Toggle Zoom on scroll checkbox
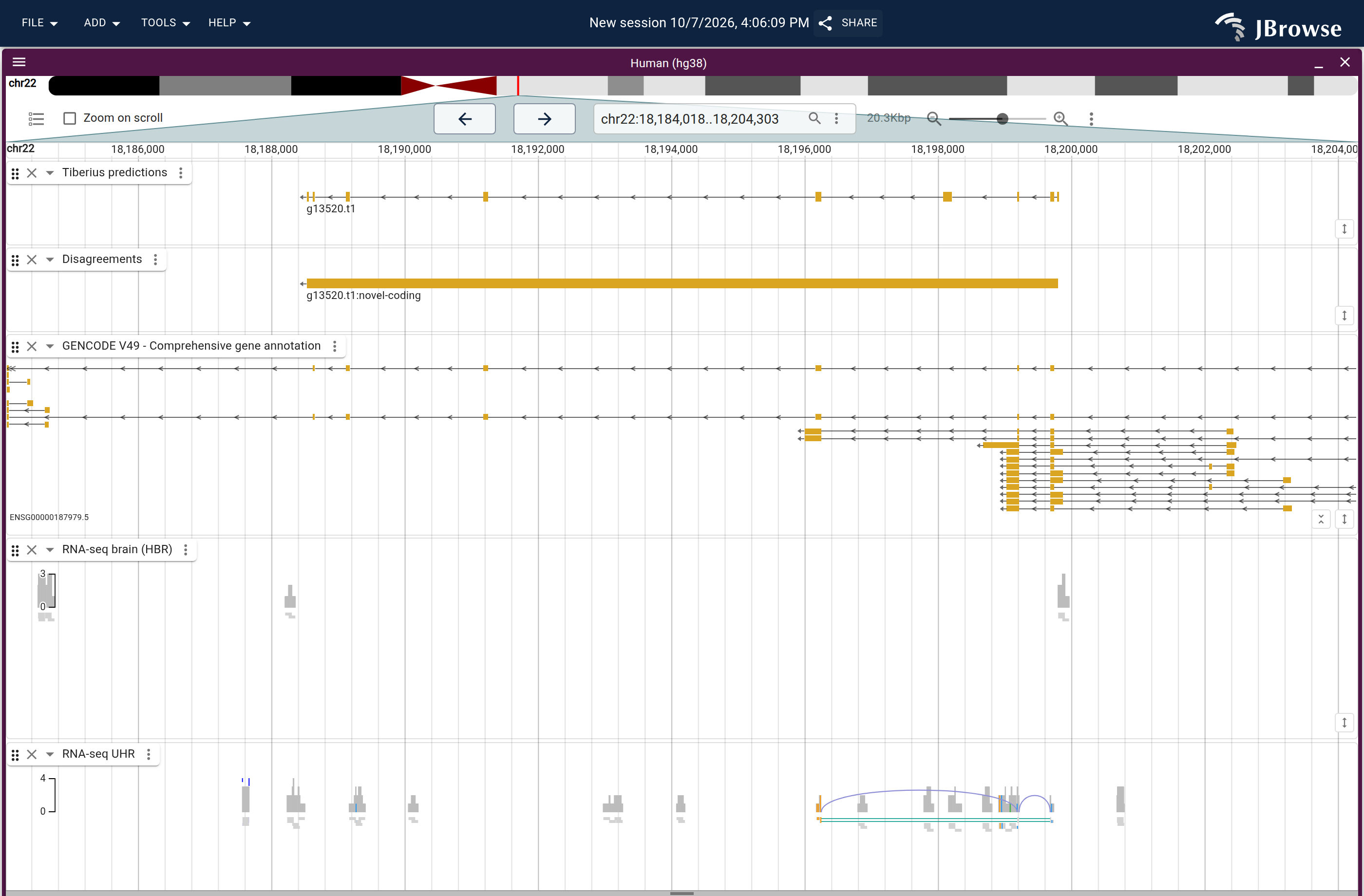 coord(70,118)
